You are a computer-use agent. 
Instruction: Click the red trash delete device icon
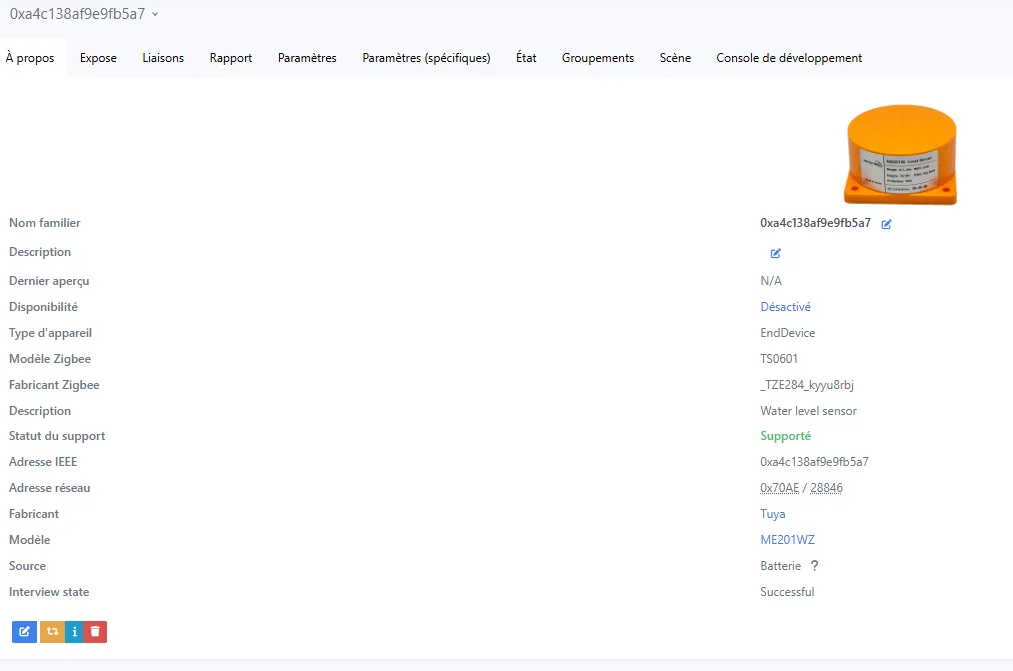tap(95, 632)
